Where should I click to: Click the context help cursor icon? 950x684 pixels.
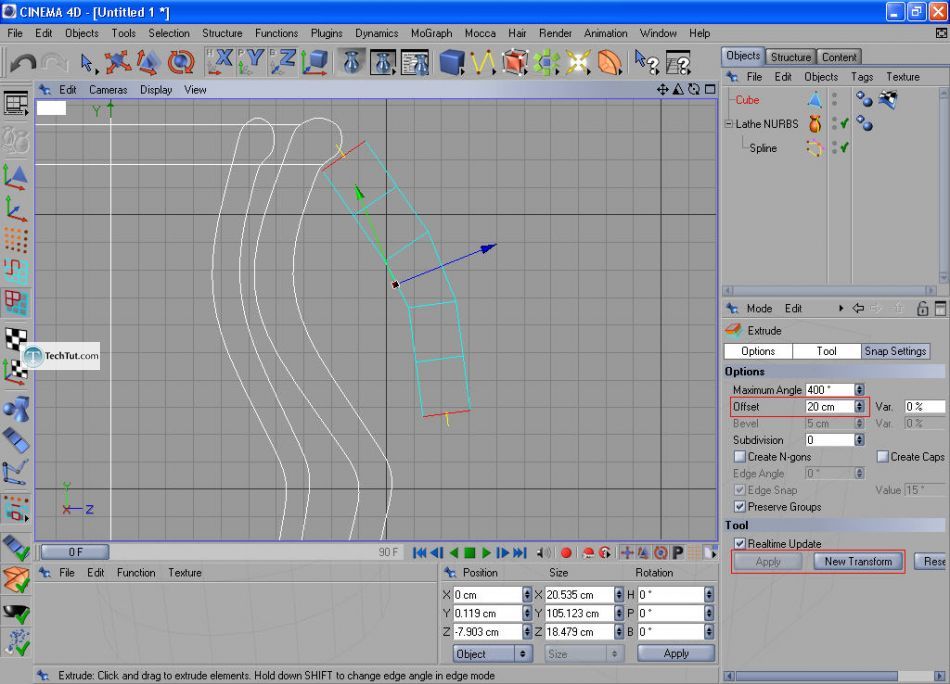[646, 62]
